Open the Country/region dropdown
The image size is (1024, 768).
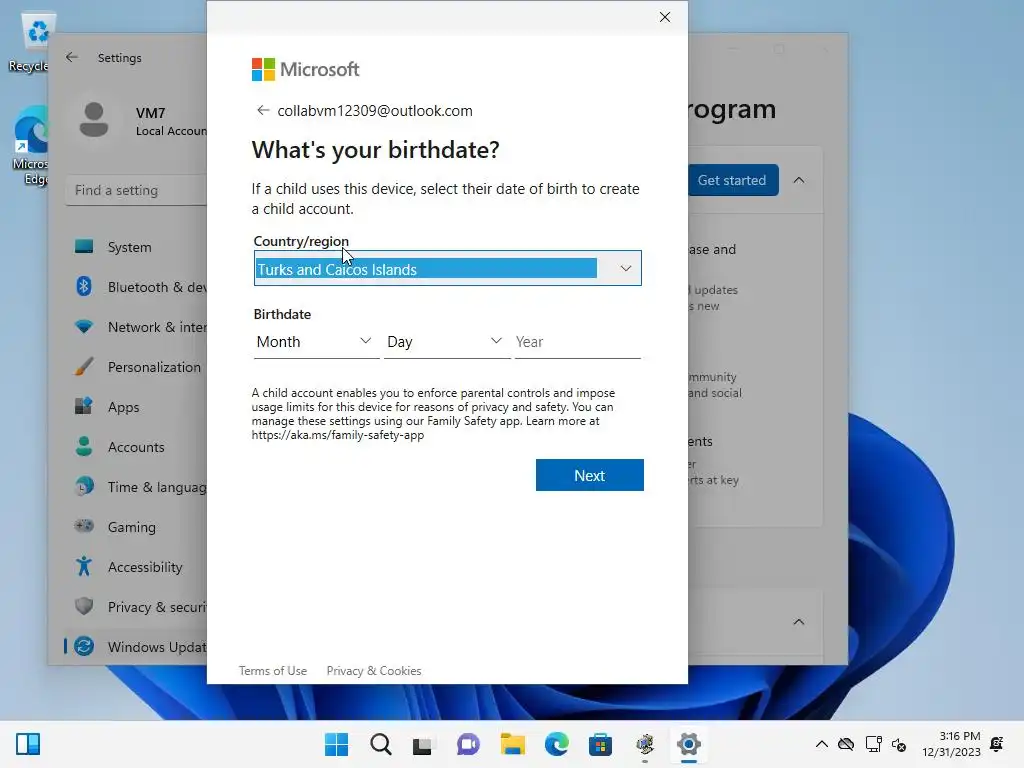click(447, 268)
